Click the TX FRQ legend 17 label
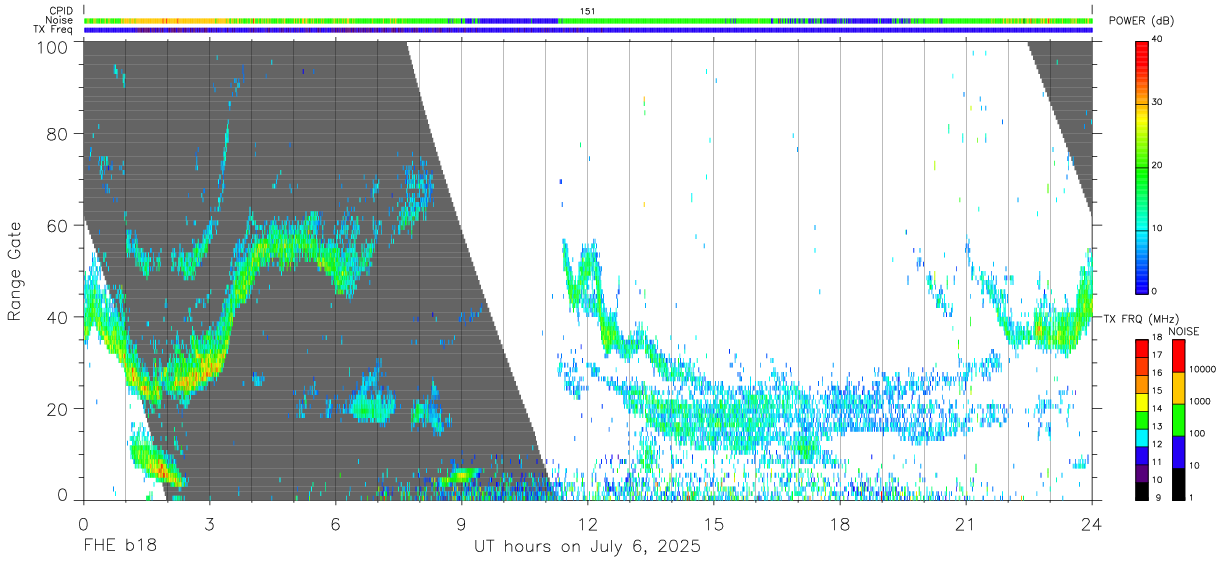 point(1156,355)
